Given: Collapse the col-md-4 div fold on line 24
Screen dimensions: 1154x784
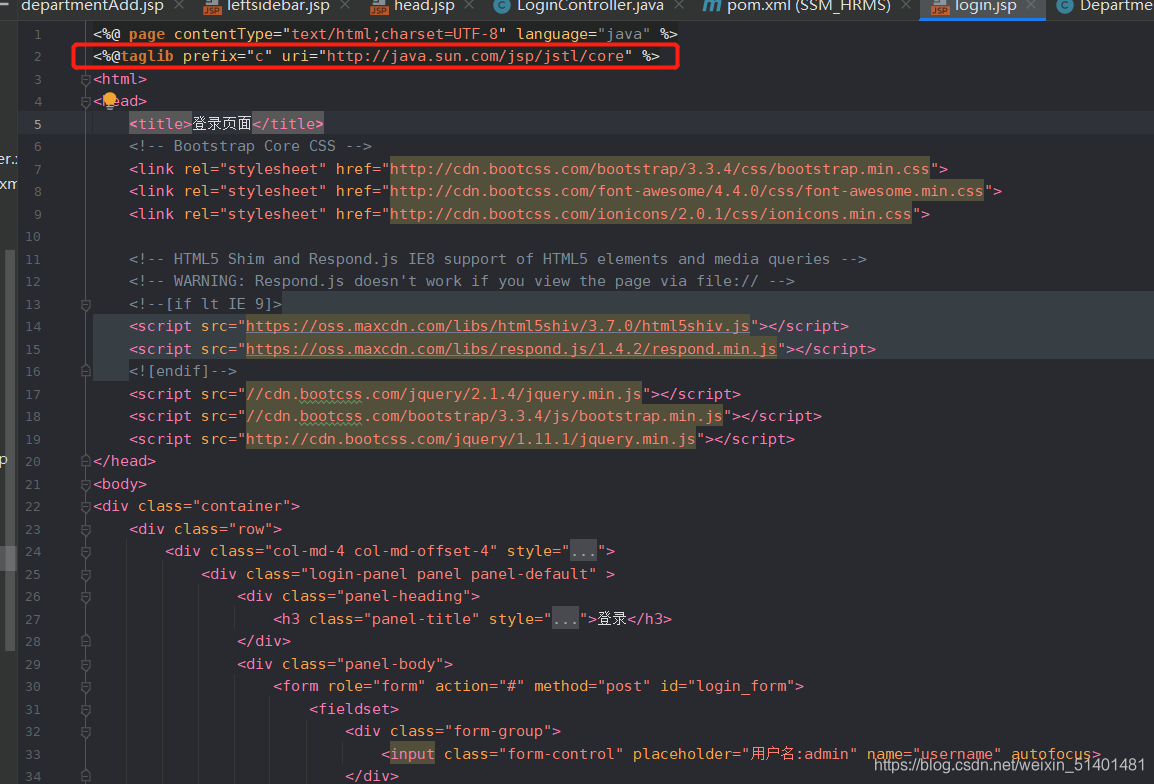Looking at the screenshot, I should (85, 551).
